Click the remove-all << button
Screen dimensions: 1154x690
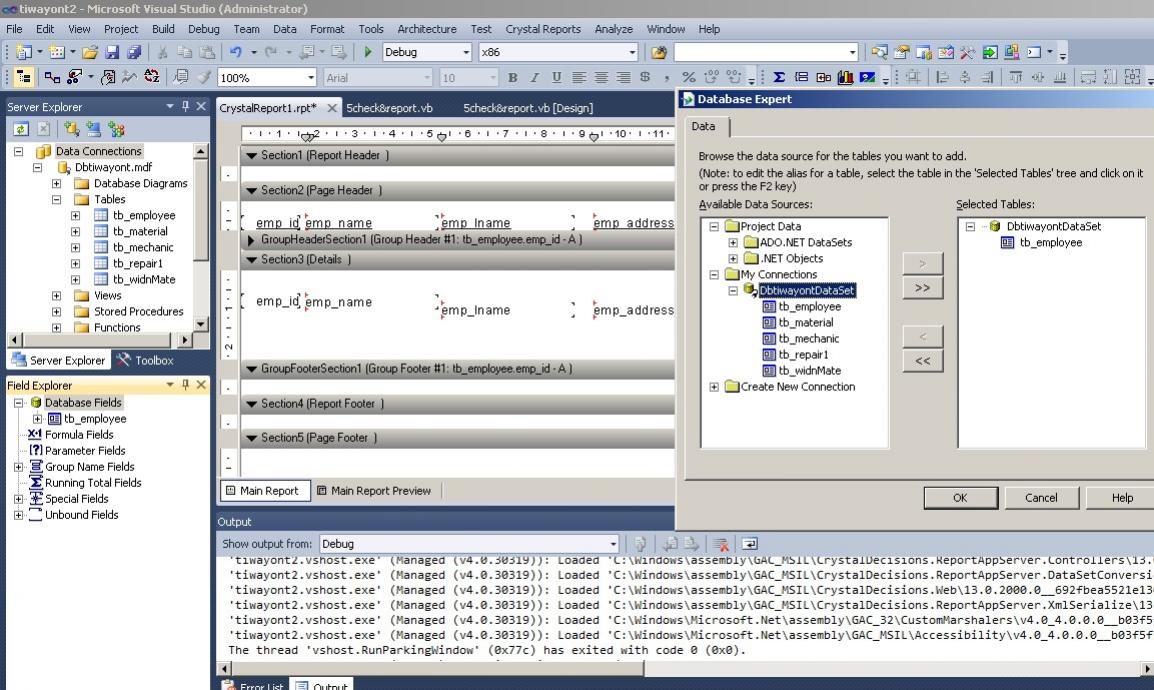coord(922,361)
